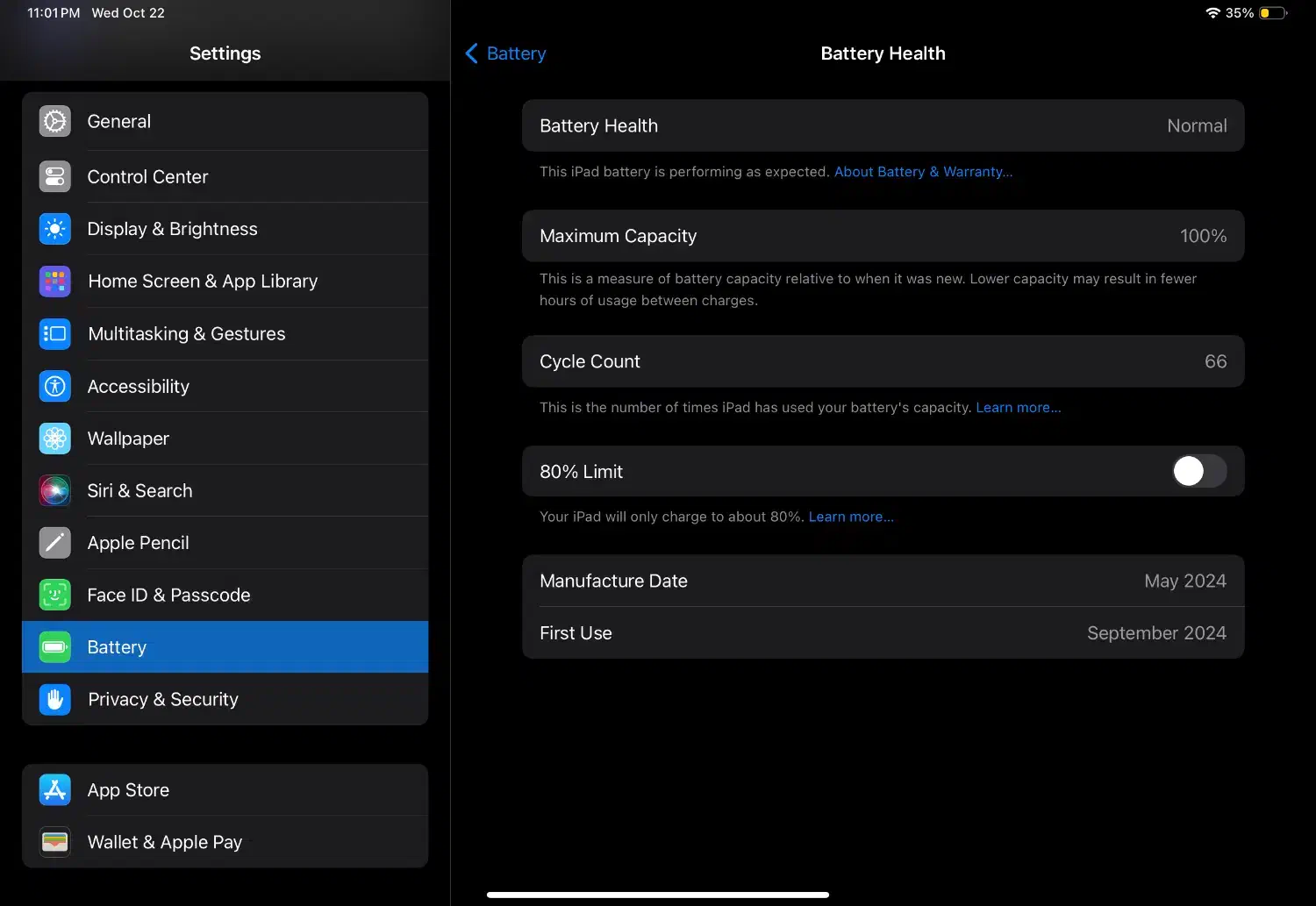
Task: Select Wallpaper in settings list
Action: click(225, 439)
